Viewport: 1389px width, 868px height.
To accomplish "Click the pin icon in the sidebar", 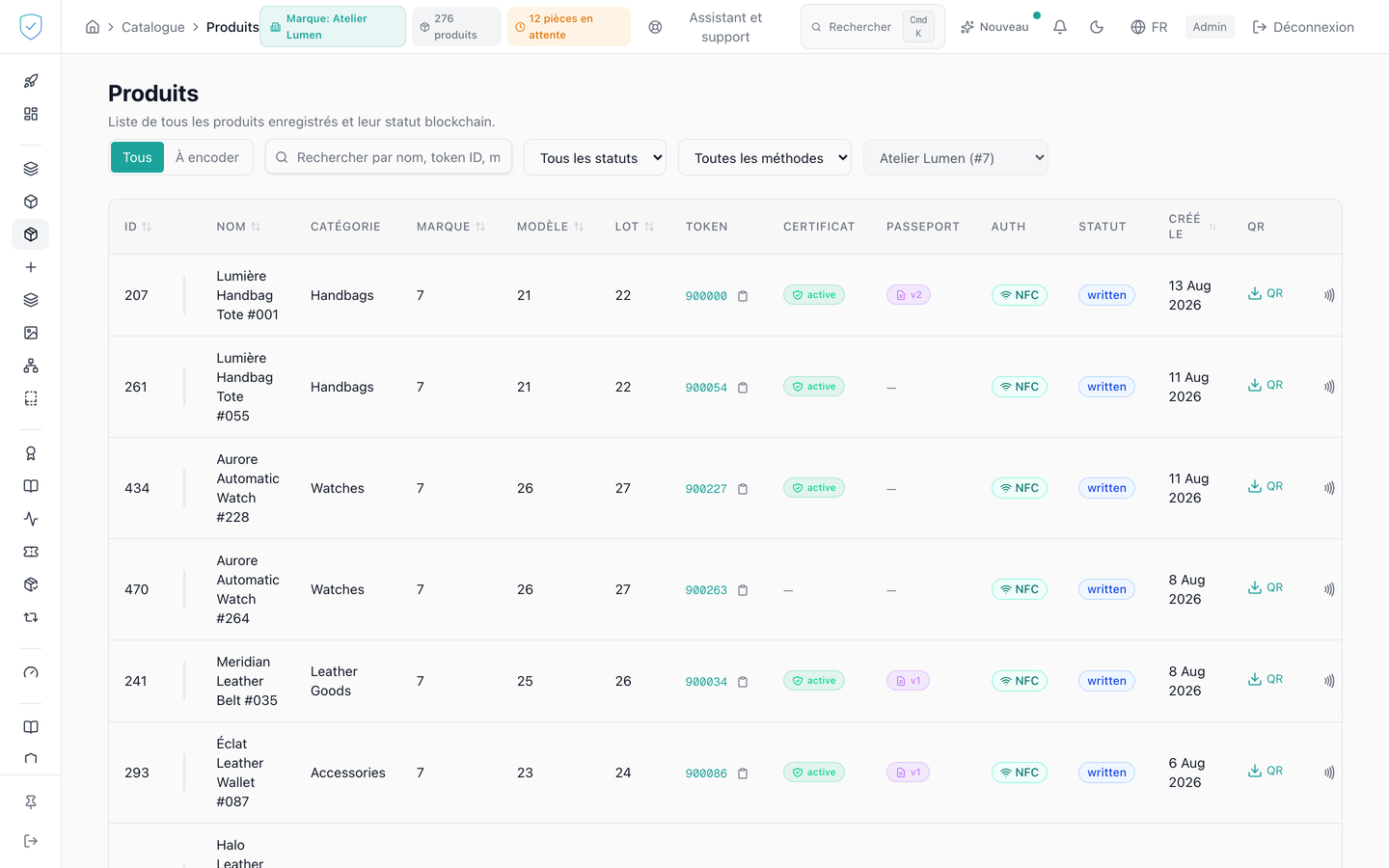I will click(x=31, y=802).
